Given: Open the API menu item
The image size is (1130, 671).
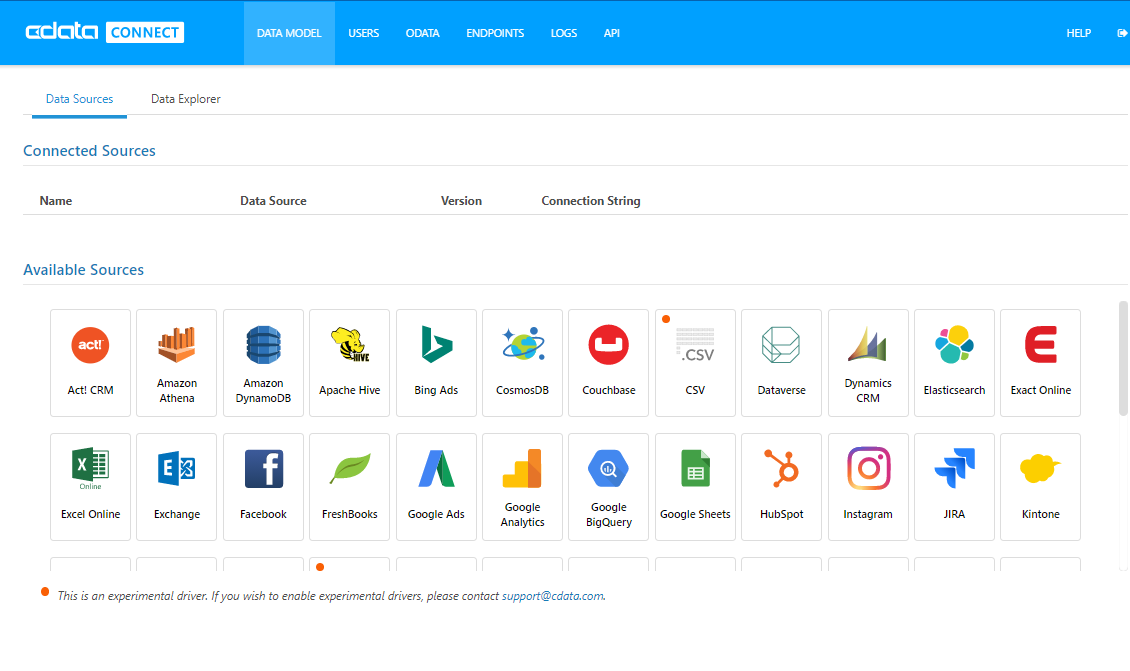Looking at the screenshot, I should pyautogui.click(x=612, y=33).
